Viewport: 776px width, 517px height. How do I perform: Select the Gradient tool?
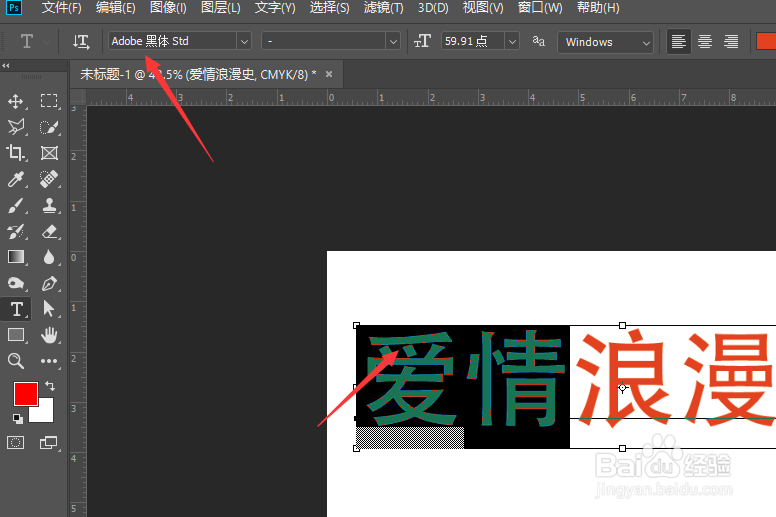16,257
